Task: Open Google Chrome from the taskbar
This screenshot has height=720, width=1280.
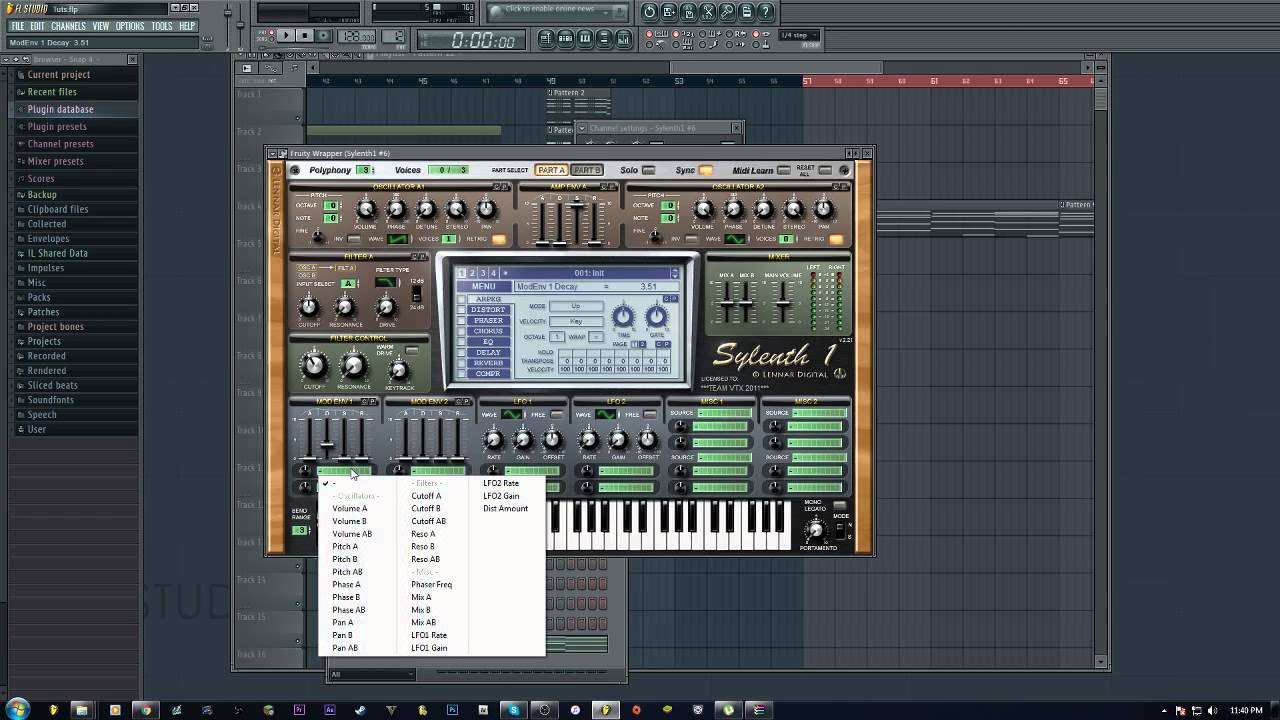Action: click(146, 710)
